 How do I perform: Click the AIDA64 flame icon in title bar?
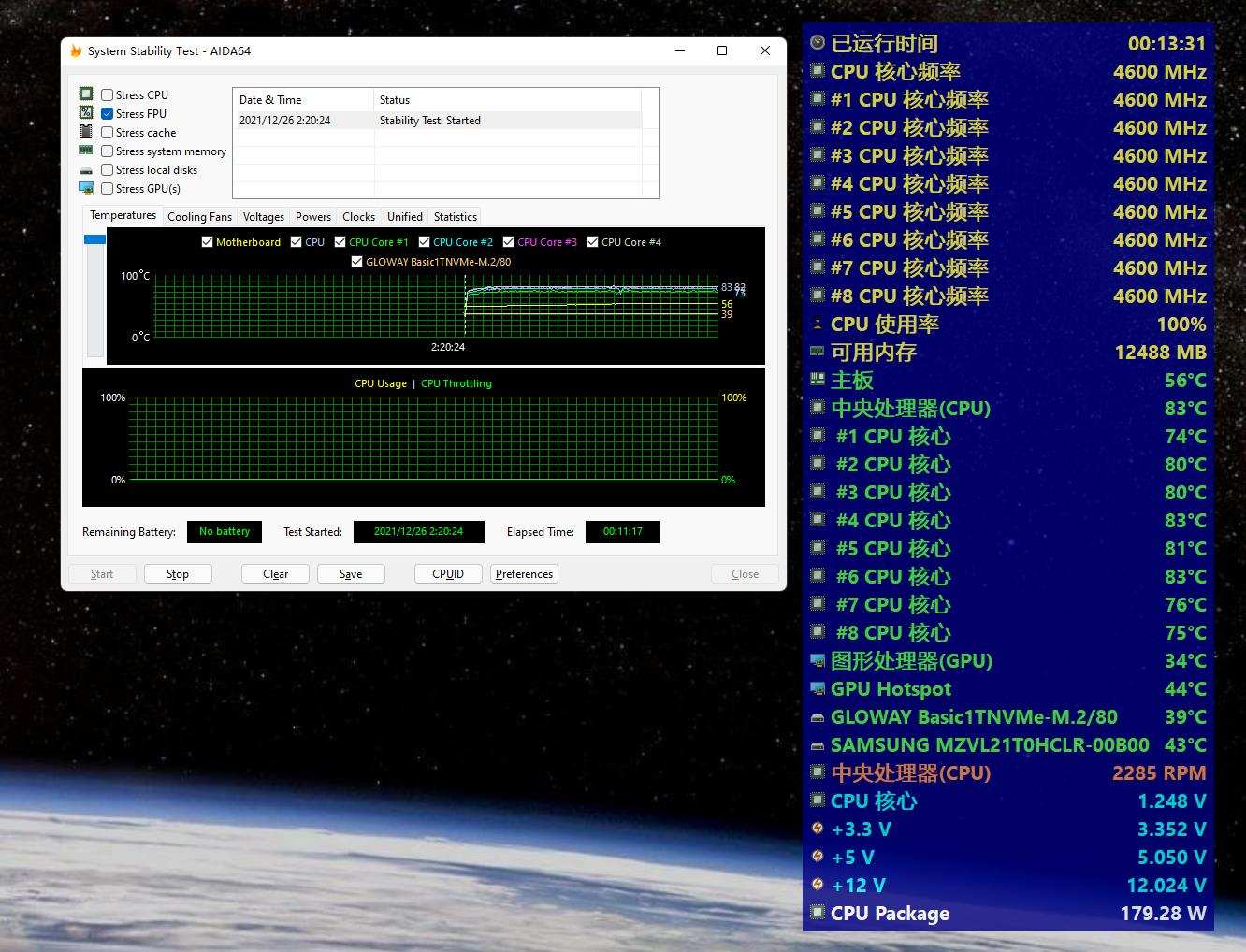pos(76,50)
